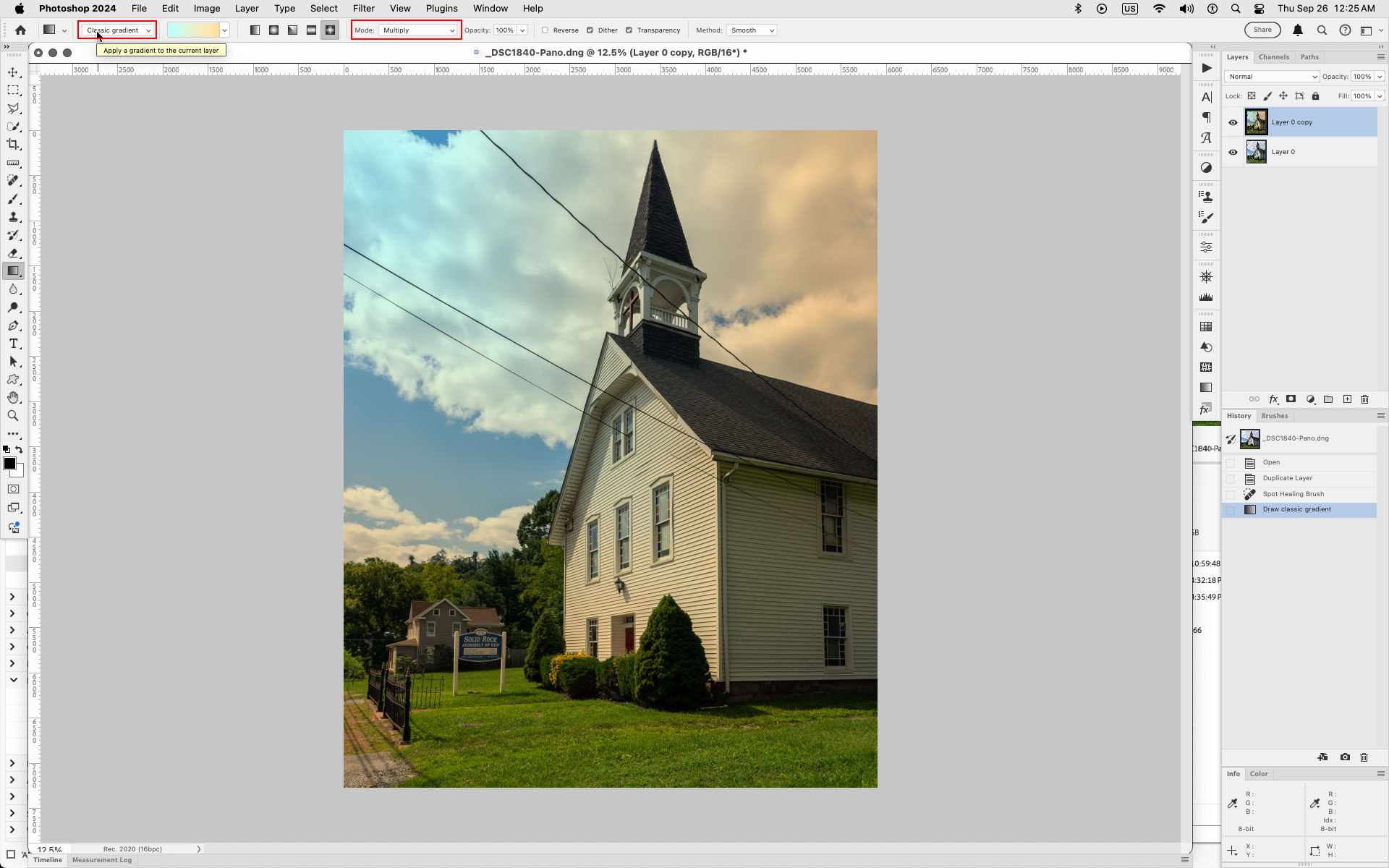Screen dimensions: 1389x868
Task: Switch to the Channels tab
Action: 1274,57
